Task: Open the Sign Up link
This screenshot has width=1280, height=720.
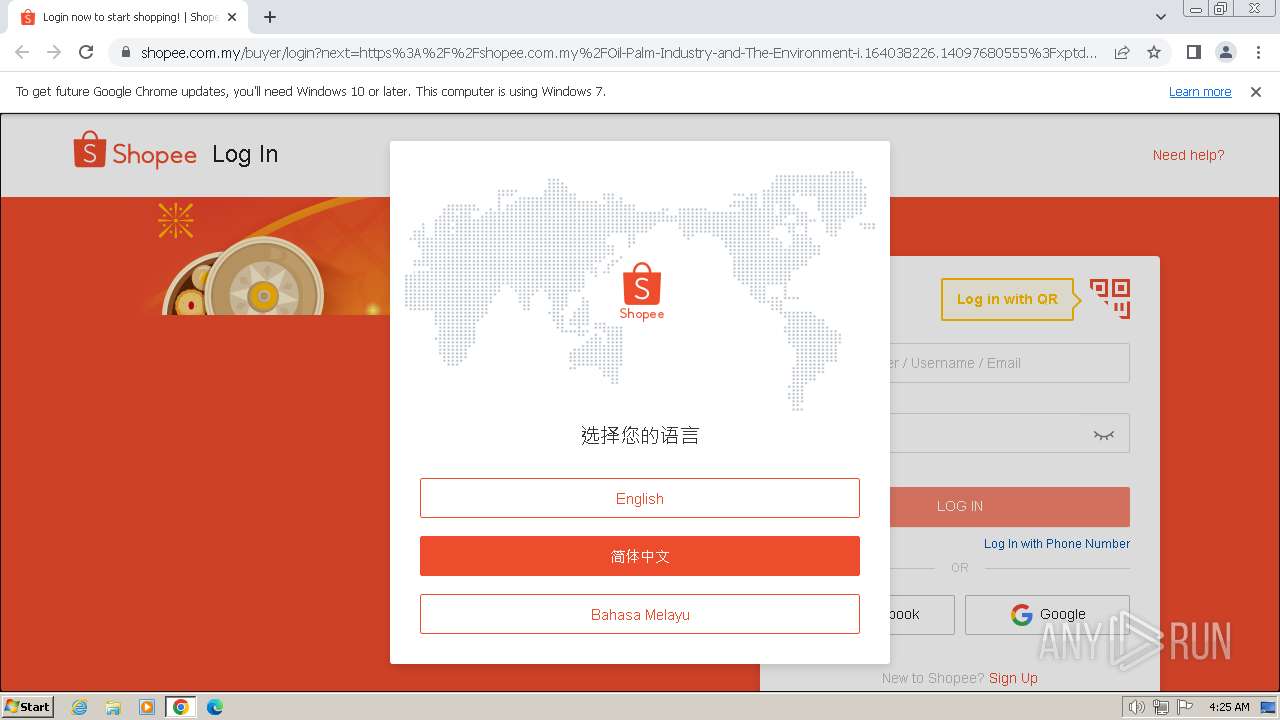Action: [x=1013, y=678]
